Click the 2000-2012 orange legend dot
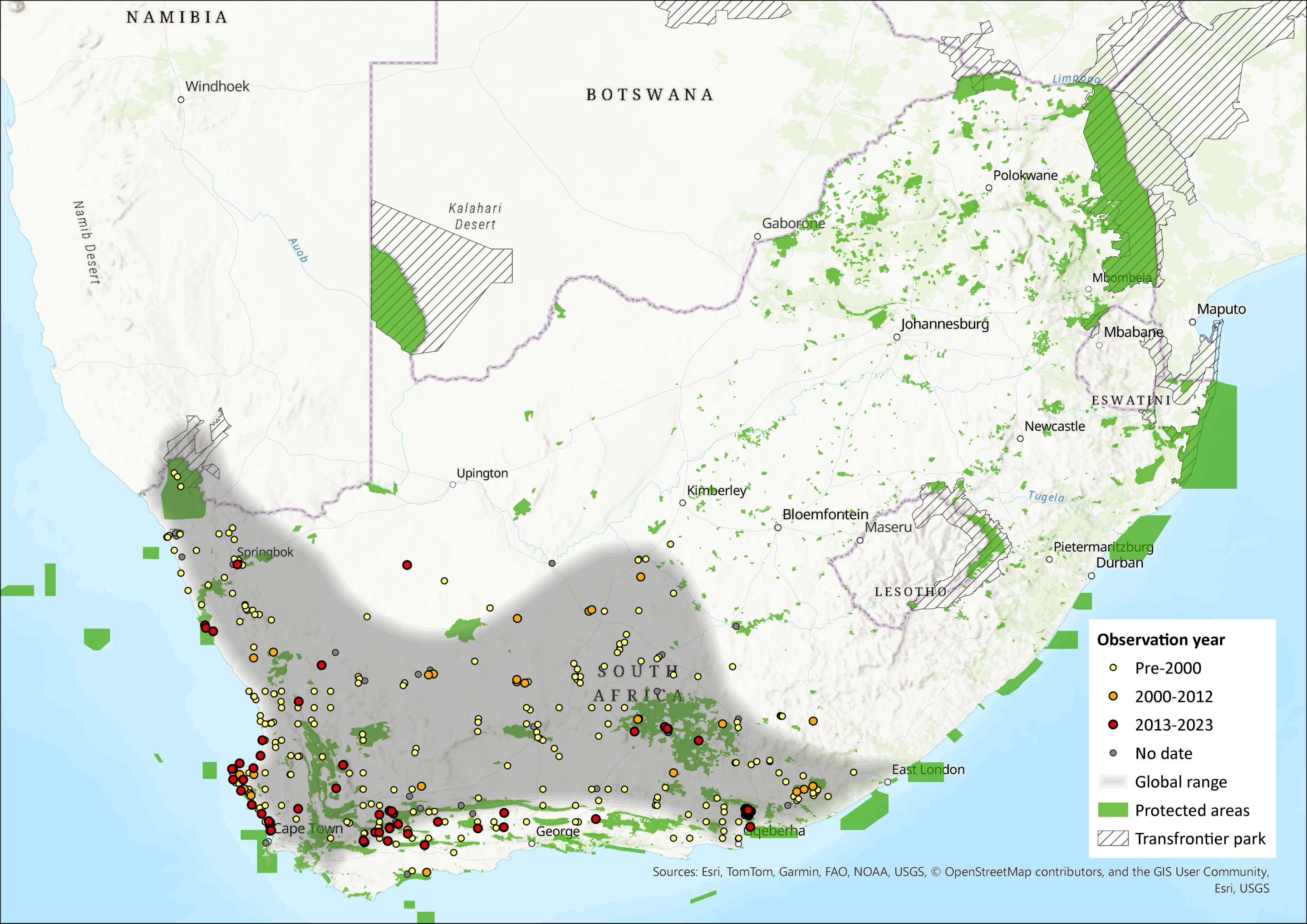This screenshot has height=924, width=1307. point(1114,696)
